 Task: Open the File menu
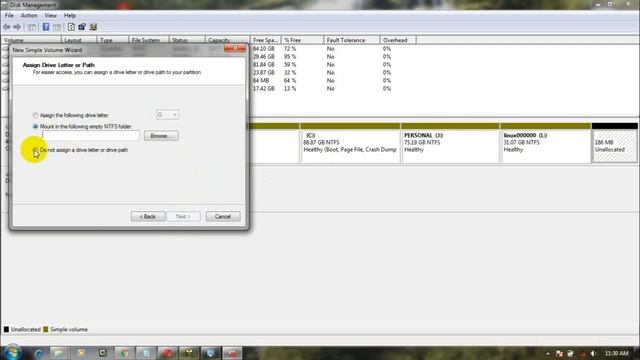pos(9,16)
